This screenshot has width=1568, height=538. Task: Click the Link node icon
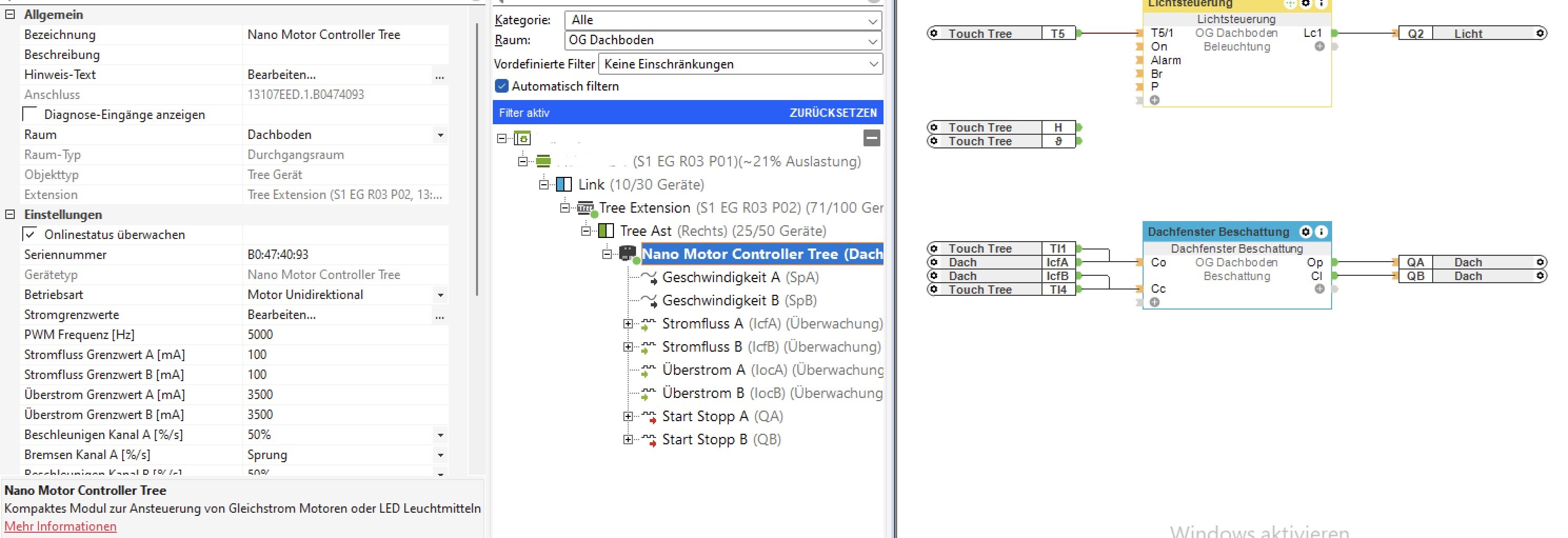pos(564,184)
